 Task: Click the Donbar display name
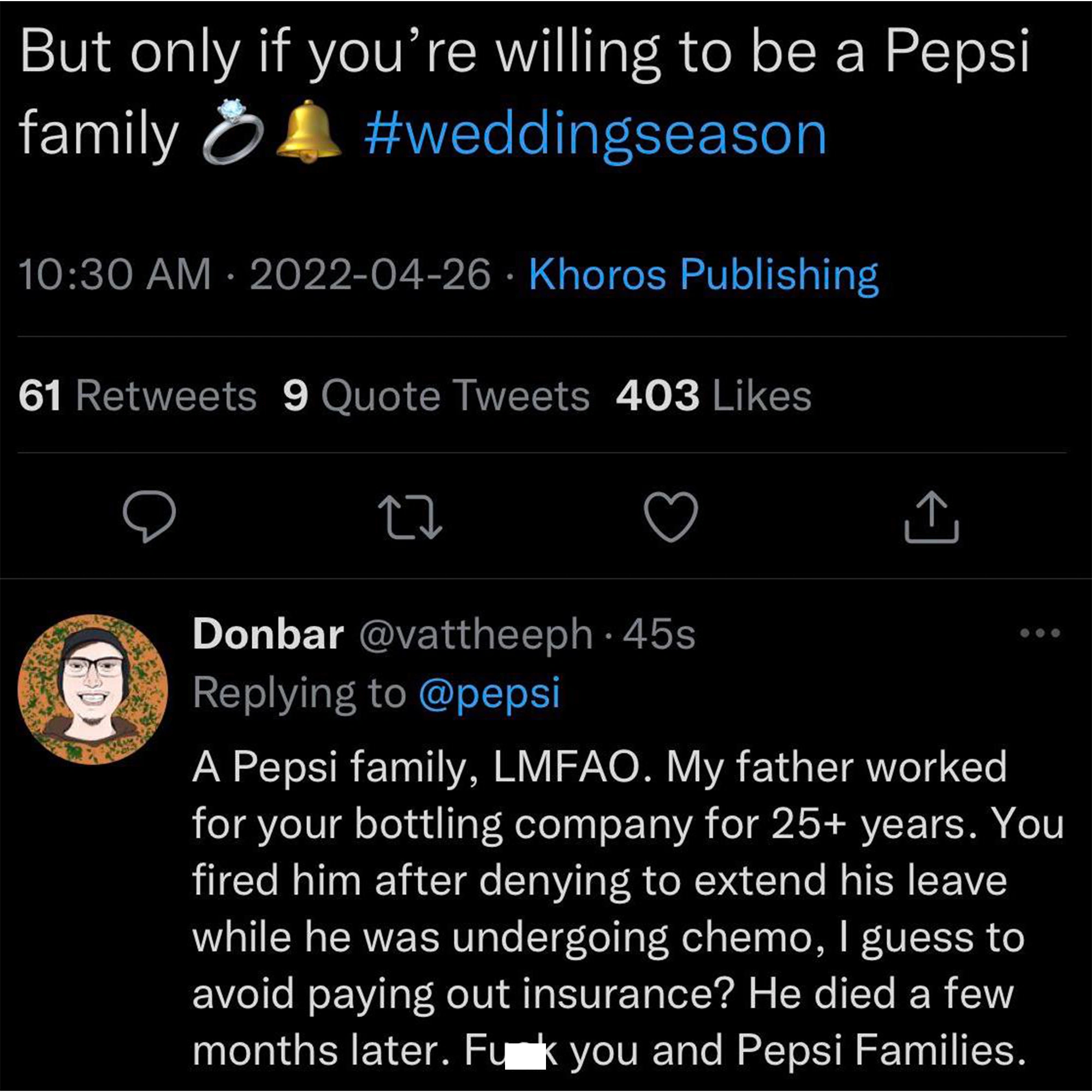pos(268,634)
